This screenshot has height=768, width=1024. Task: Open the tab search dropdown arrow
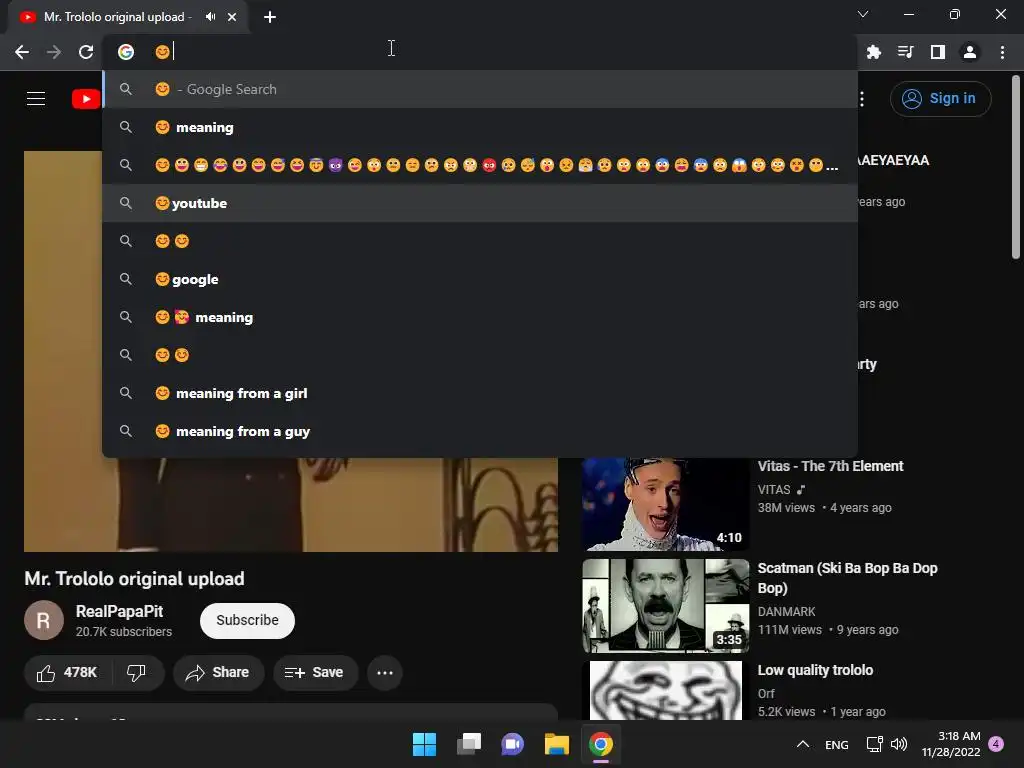(x=863, y=14)
